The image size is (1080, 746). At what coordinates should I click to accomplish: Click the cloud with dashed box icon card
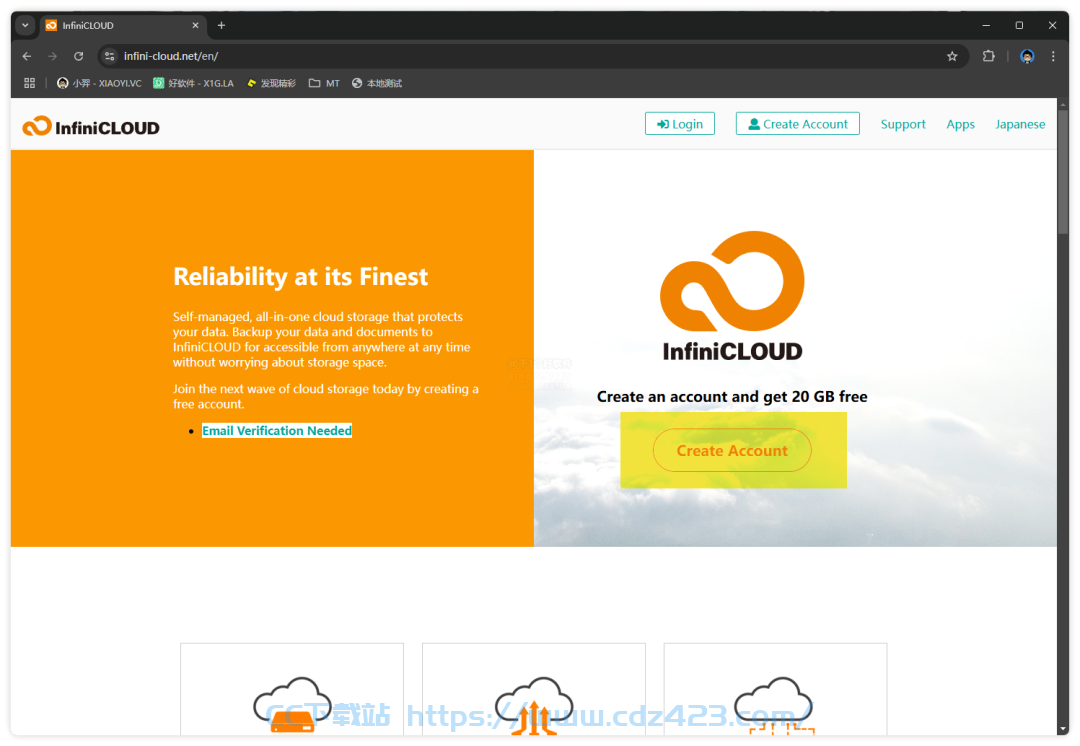tap(776, 690)
